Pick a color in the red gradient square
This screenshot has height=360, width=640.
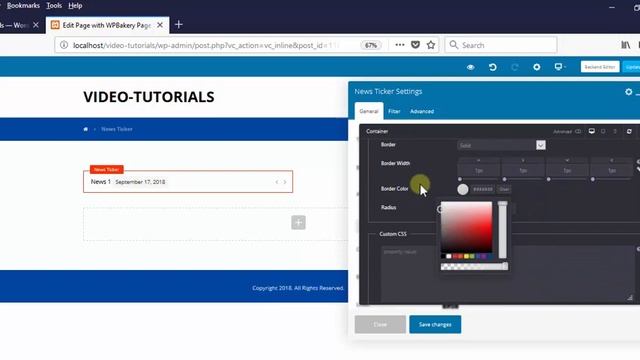pos(467,227)
